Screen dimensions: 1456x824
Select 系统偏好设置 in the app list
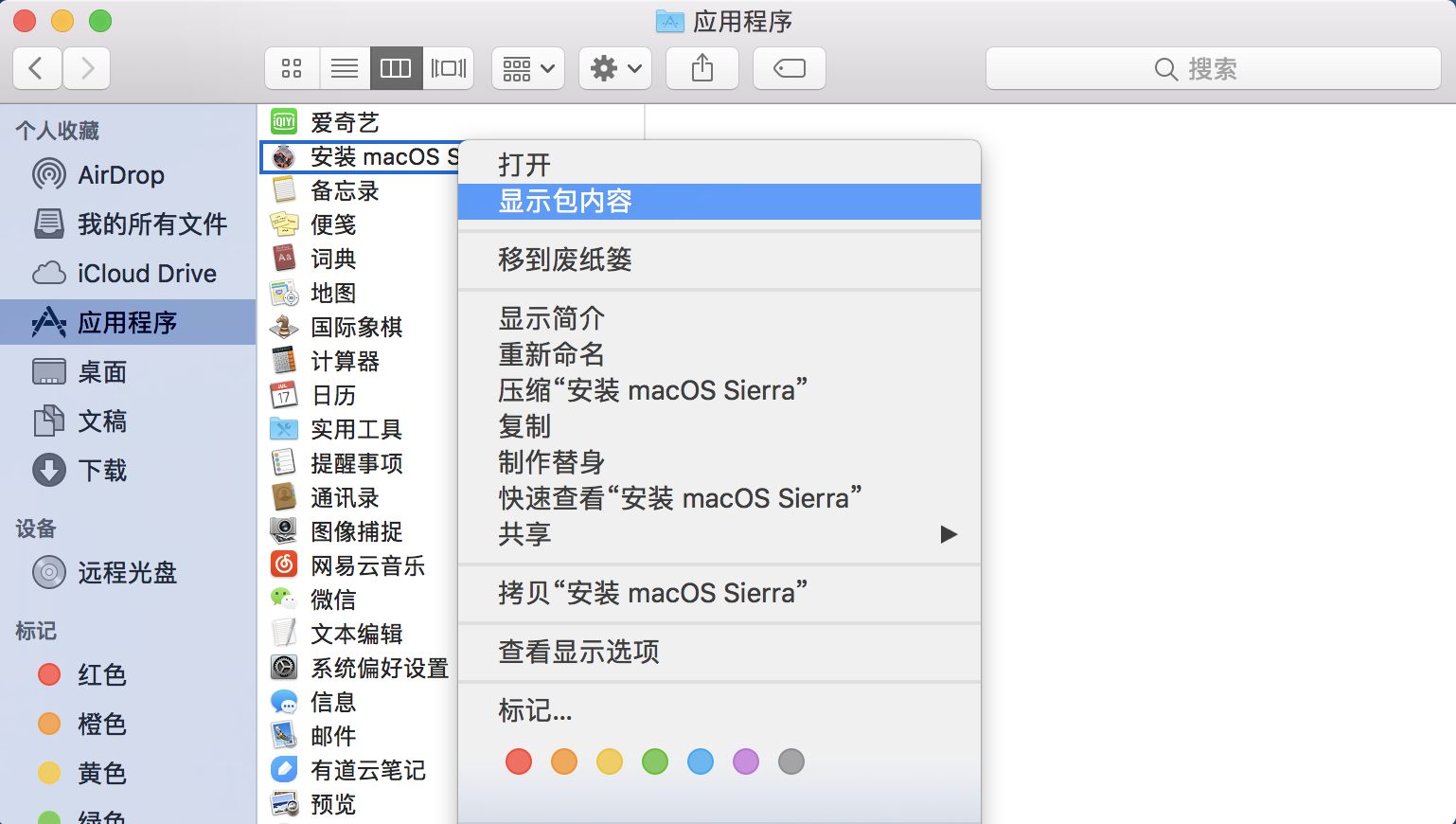(x=381, y=668)
